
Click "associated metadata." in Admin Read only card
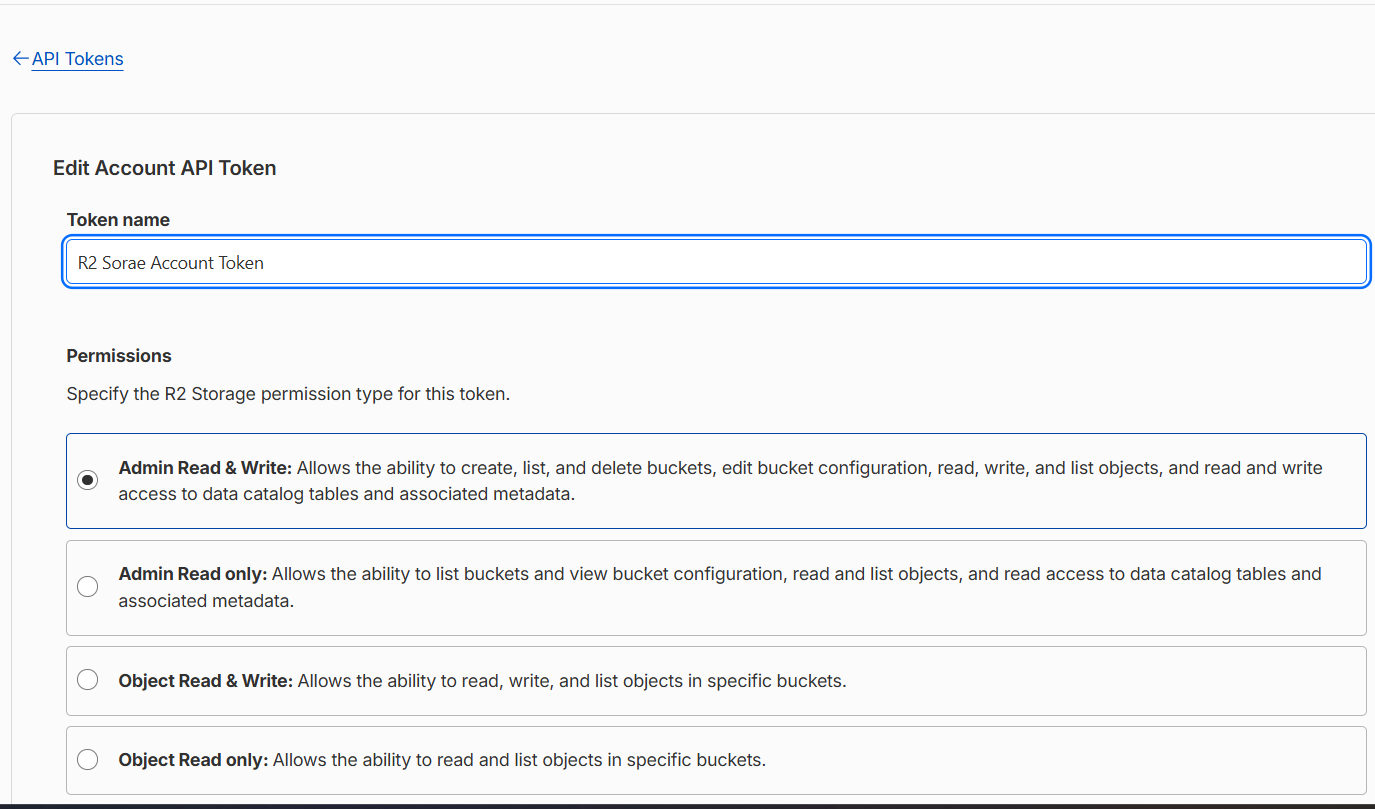(x=206, y=601)
